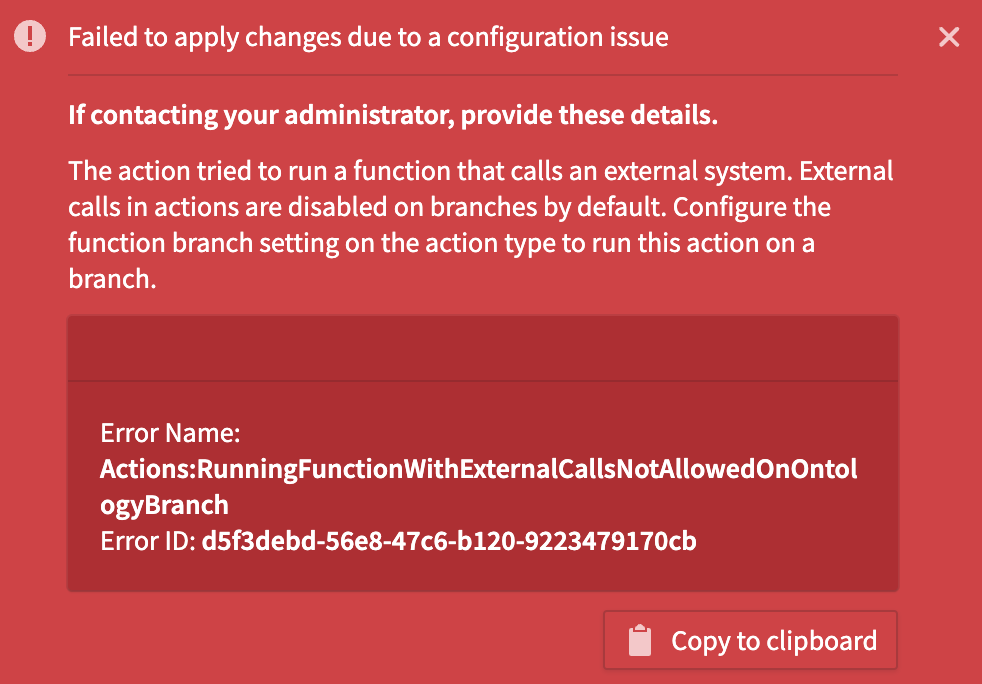Click the clipboard icon in the copy button
Viewport: 982px width, 684px height.
[639, 640]
